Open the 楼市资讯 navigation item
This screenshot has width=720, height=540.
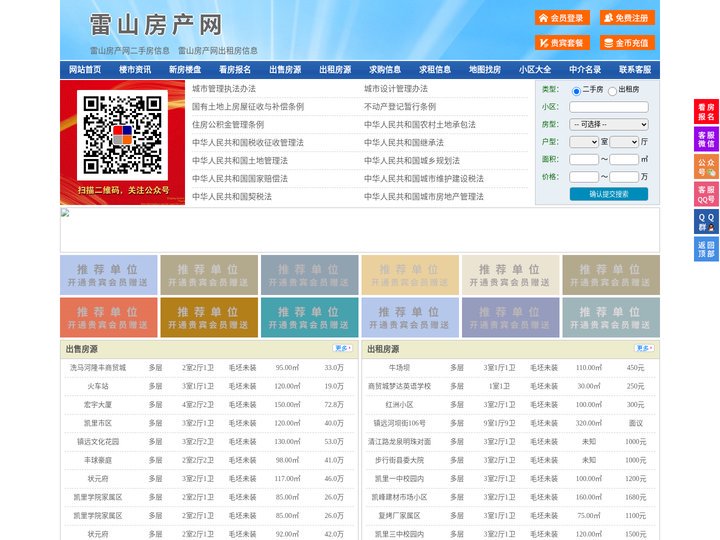pyautogui.click(x=135, y=70)
